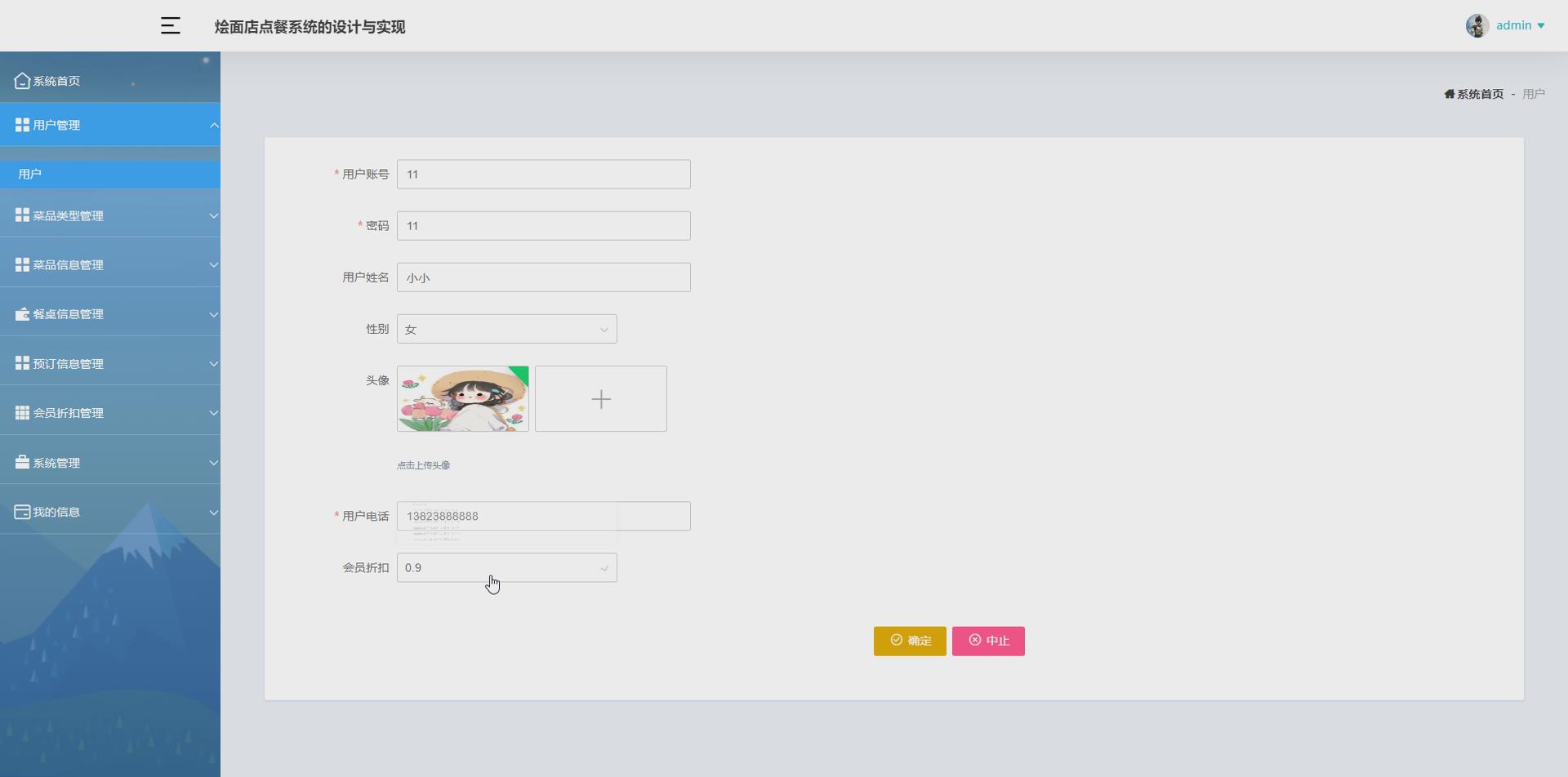
Task: Click the grid icon beside 预订信息管理
Action: tap(22, 363)
